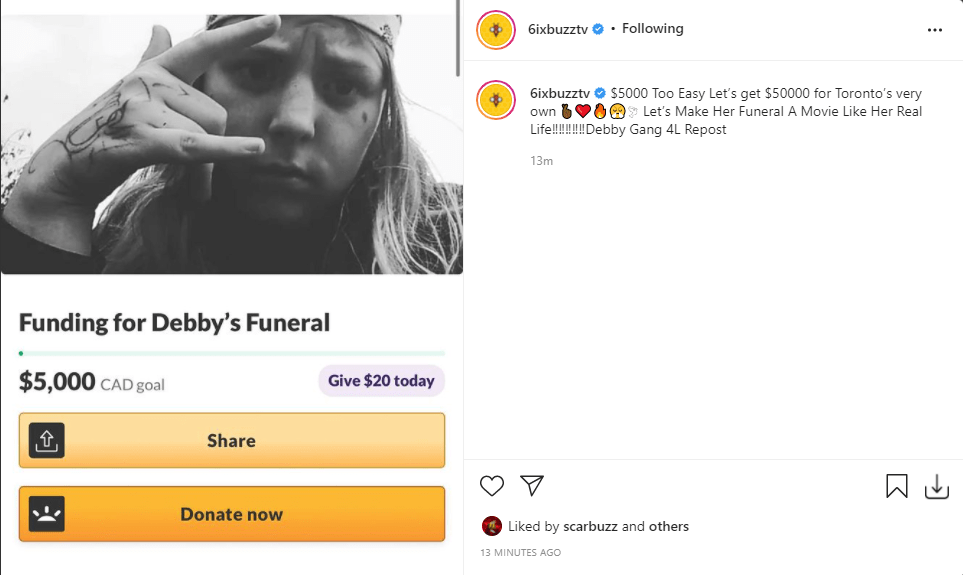Open 6ixbuzztv username in the caption
This screenshot has height=575, width=963.
[x=559, y=93]
